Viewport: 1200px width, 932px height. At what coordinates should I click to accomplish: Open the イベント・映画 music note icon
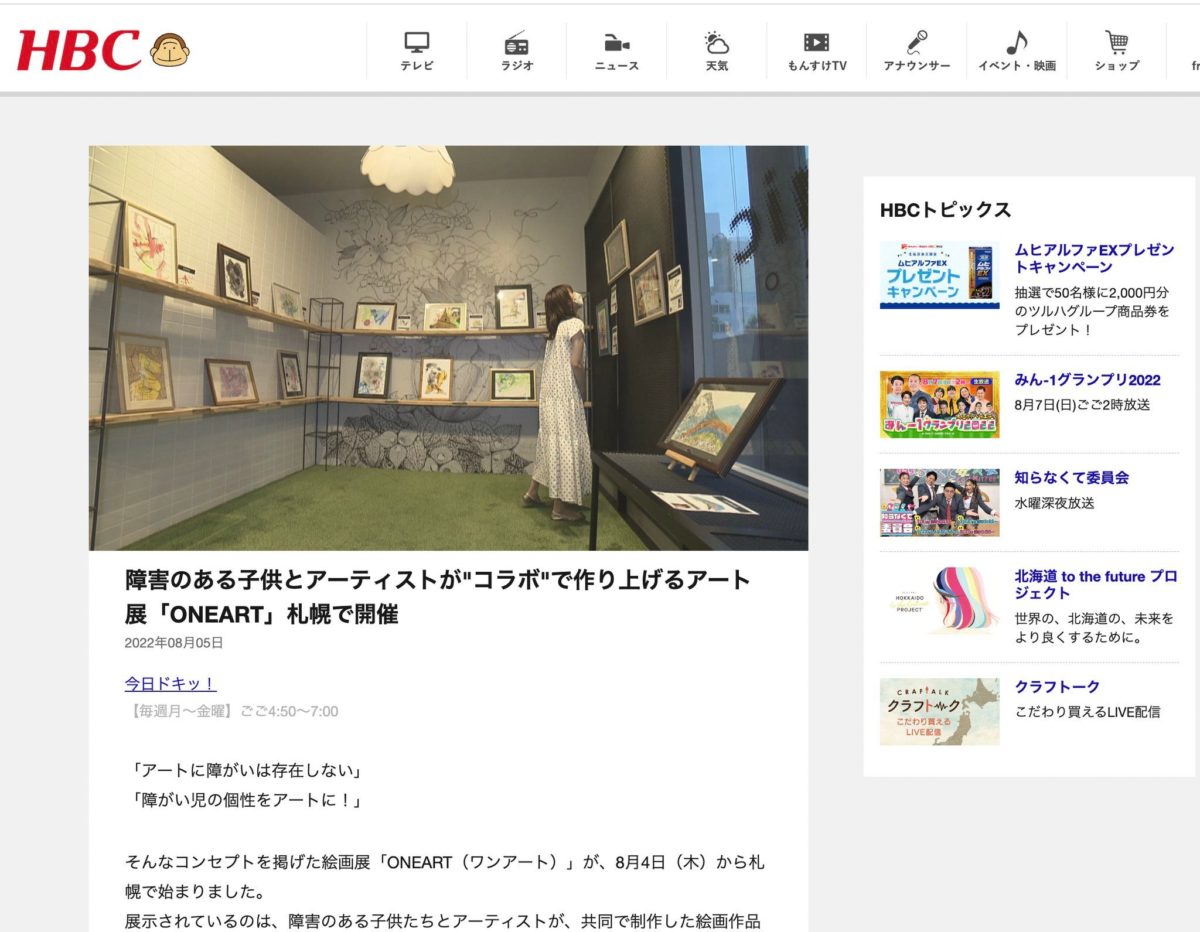tap(1017, 42)
